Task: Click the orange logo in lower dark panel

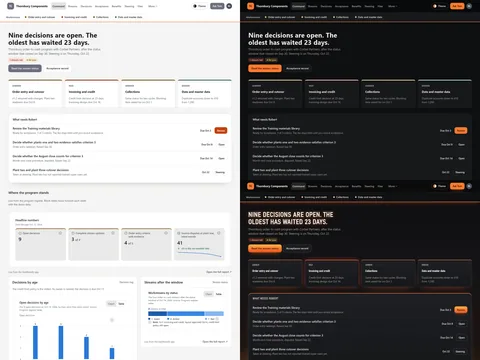Action: [251, 186]
